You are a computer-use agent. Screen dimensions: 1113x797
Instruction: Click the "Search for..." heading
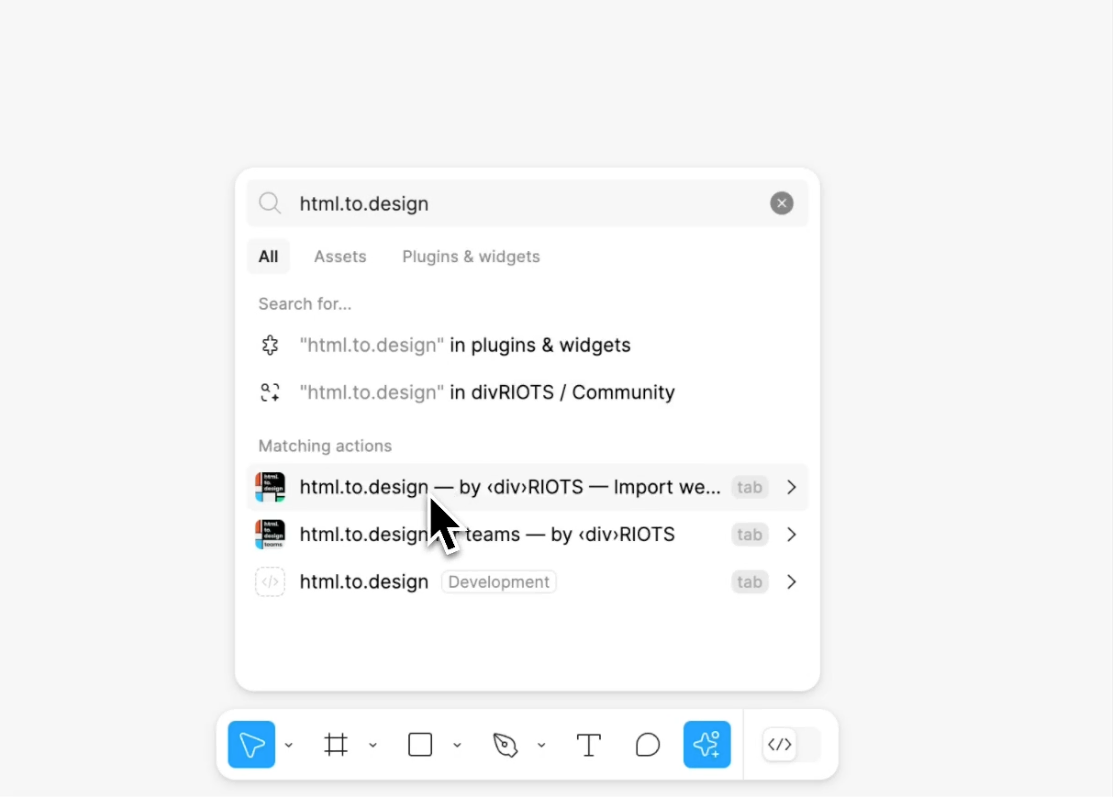[305, 304]
